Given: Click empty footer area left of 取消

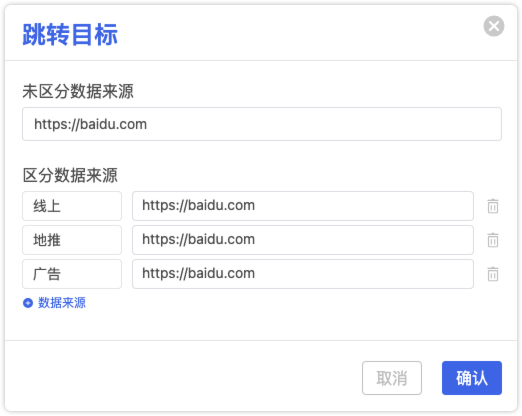Looking at the screenshot, I should coord(183,378).
